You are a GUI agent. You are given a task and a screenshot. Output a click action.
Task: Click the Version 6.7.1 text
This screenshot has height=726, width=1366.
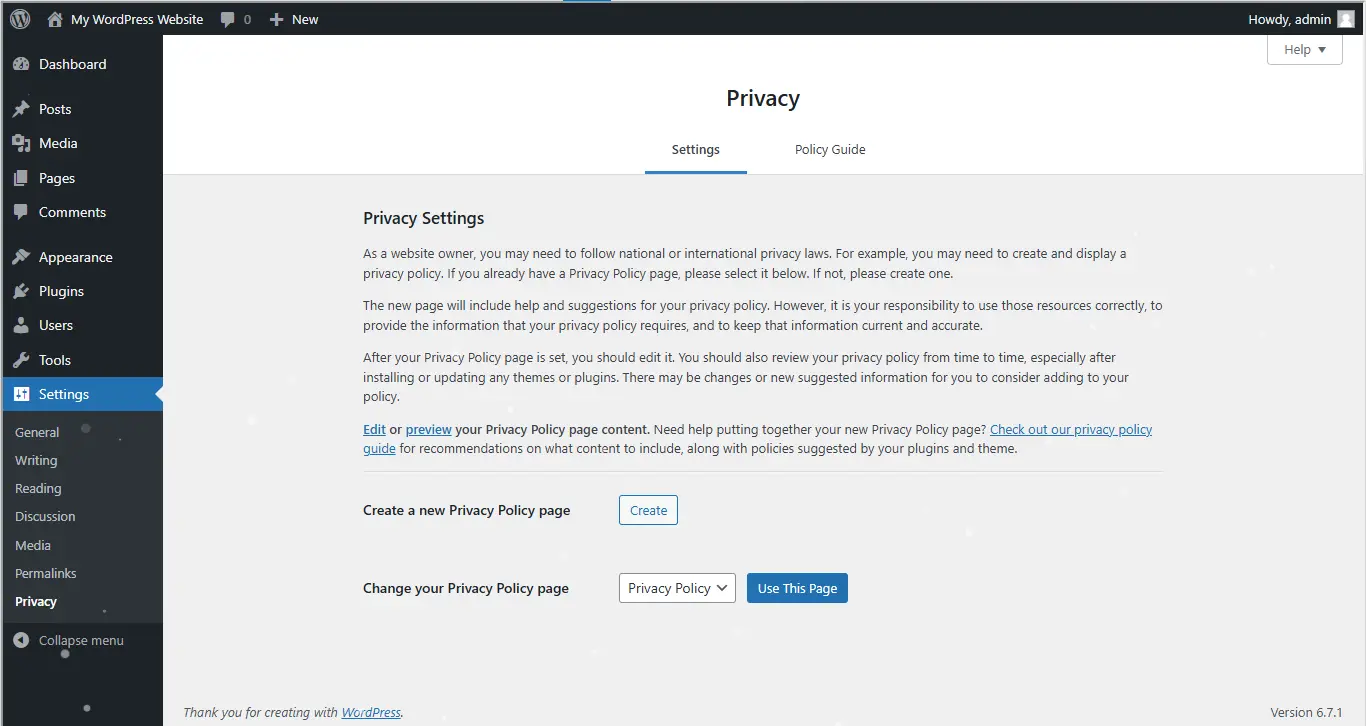tap(1306, 712)
